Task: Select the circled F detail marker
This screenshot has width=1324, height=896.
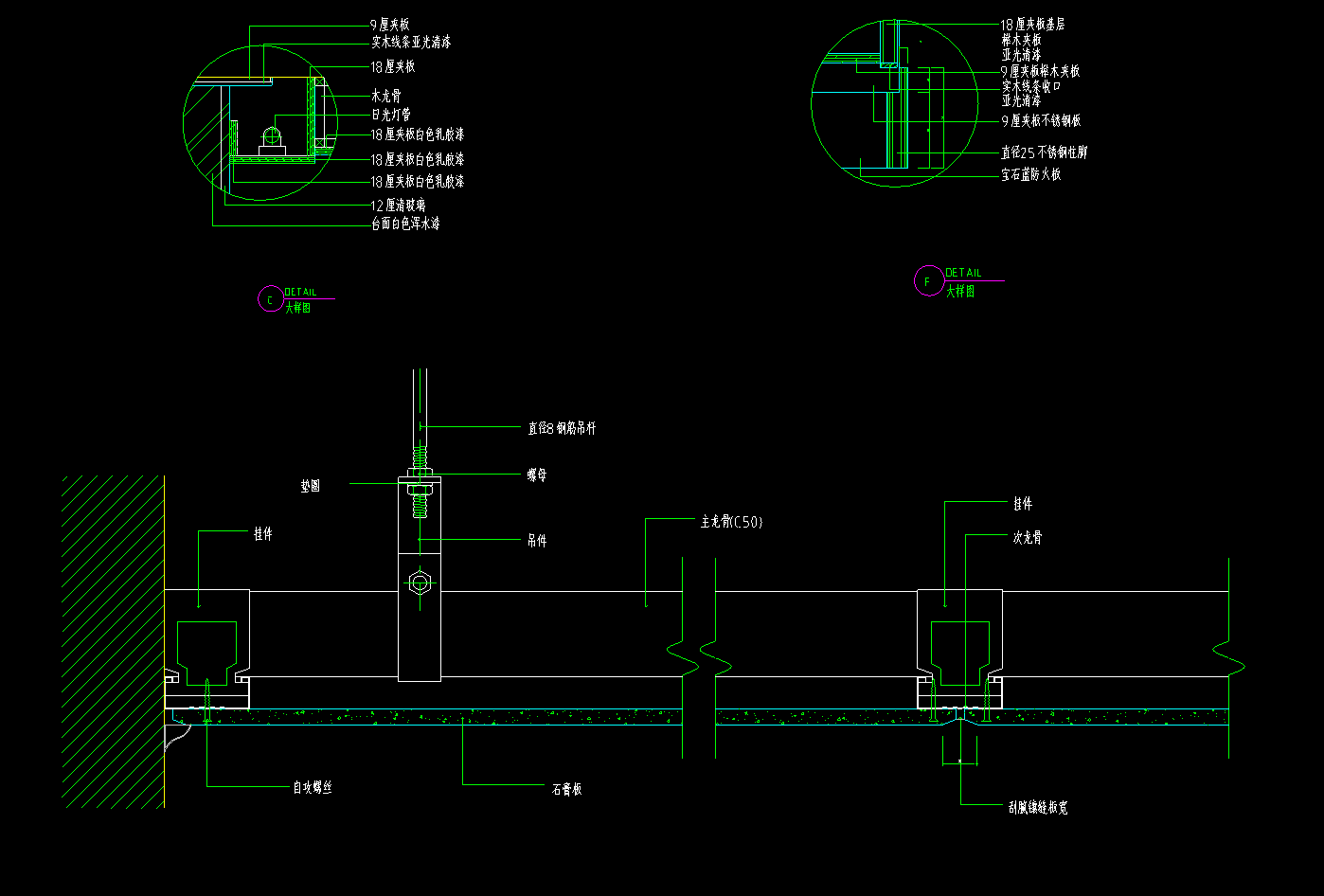Action: [928, 281]
